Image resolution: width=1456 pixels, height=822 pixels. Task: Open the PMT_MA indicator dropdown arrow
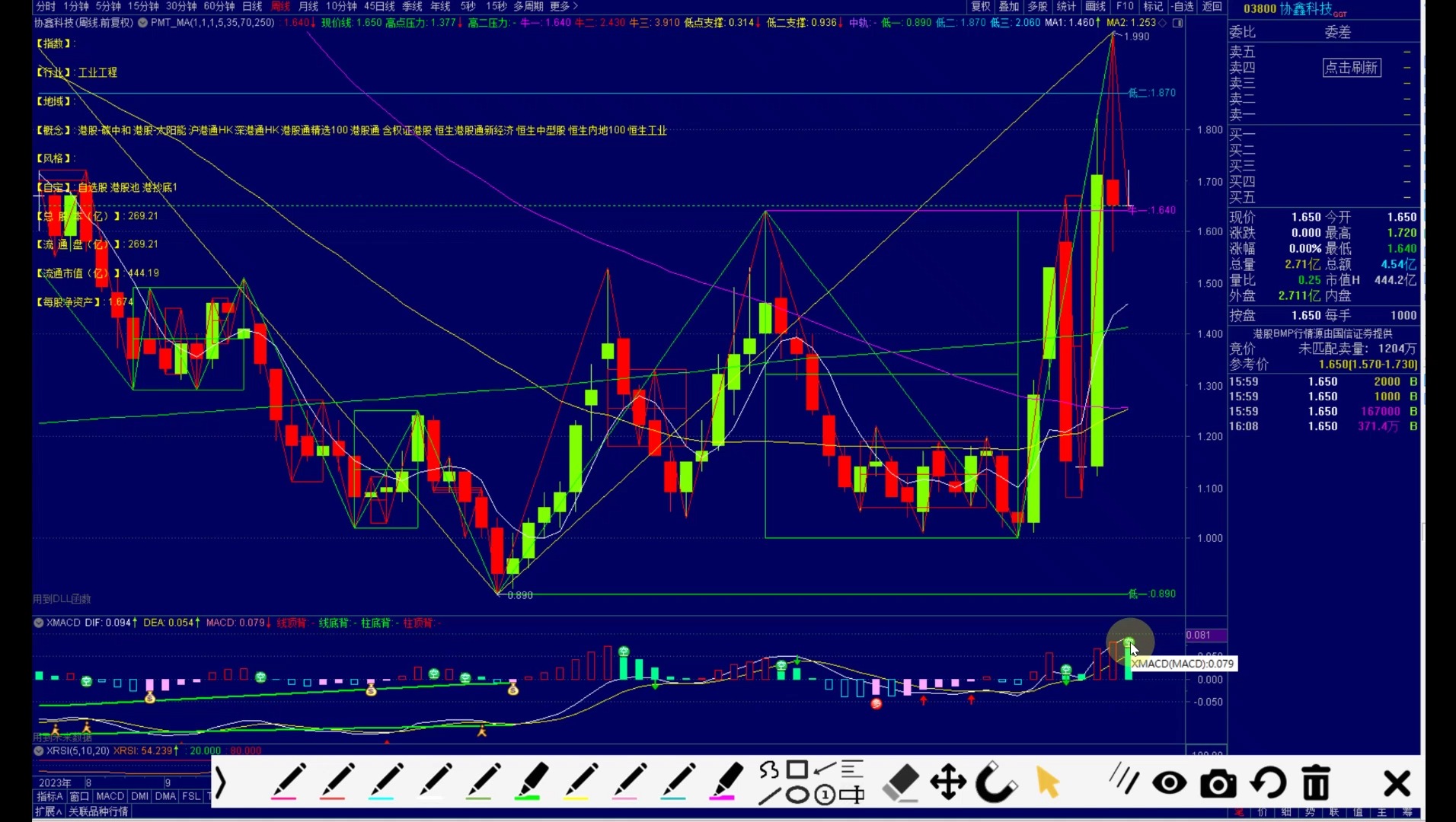(142, 23)
